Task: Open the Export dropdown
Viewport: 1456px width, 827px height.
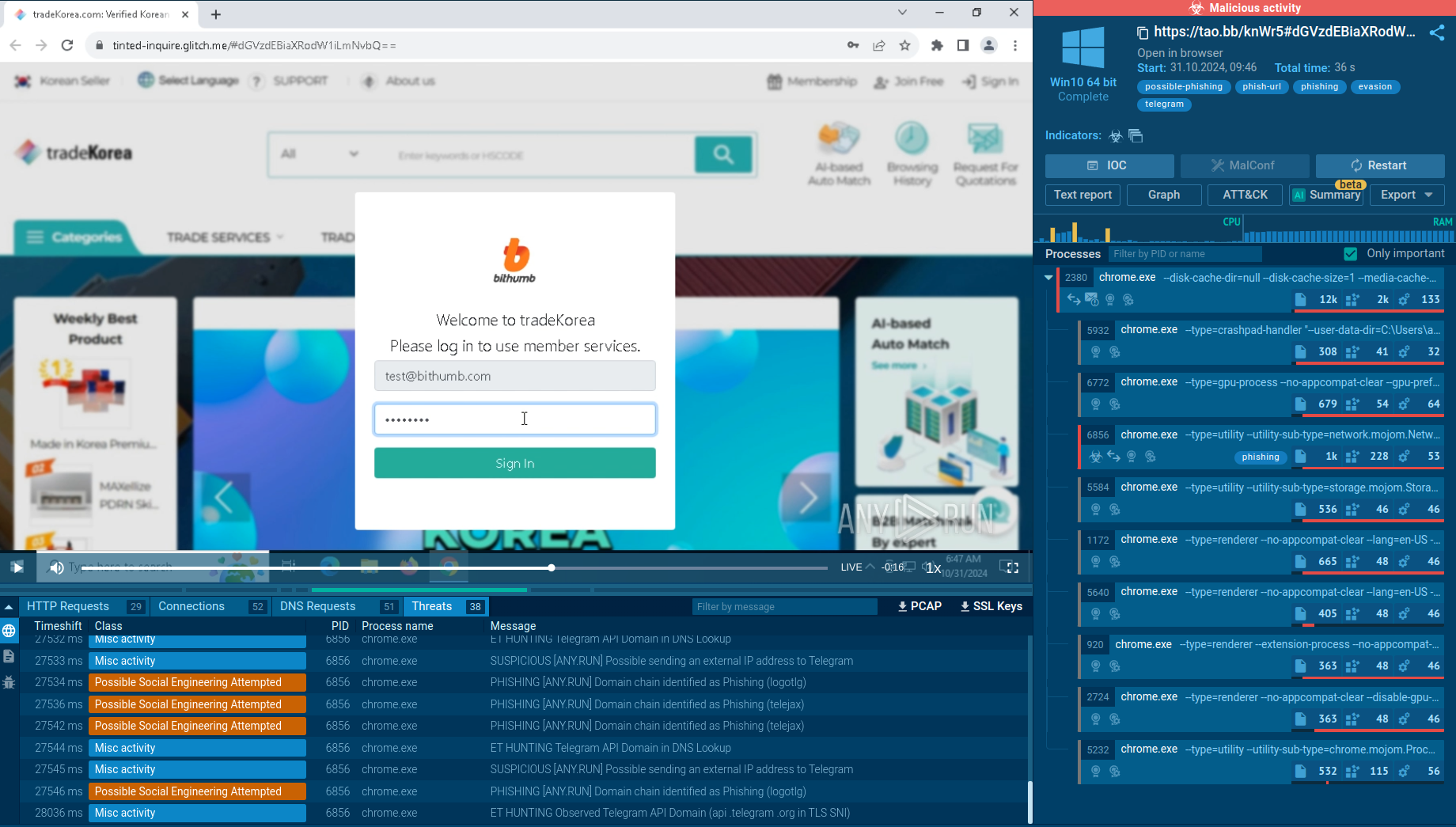Action: 1406,195
